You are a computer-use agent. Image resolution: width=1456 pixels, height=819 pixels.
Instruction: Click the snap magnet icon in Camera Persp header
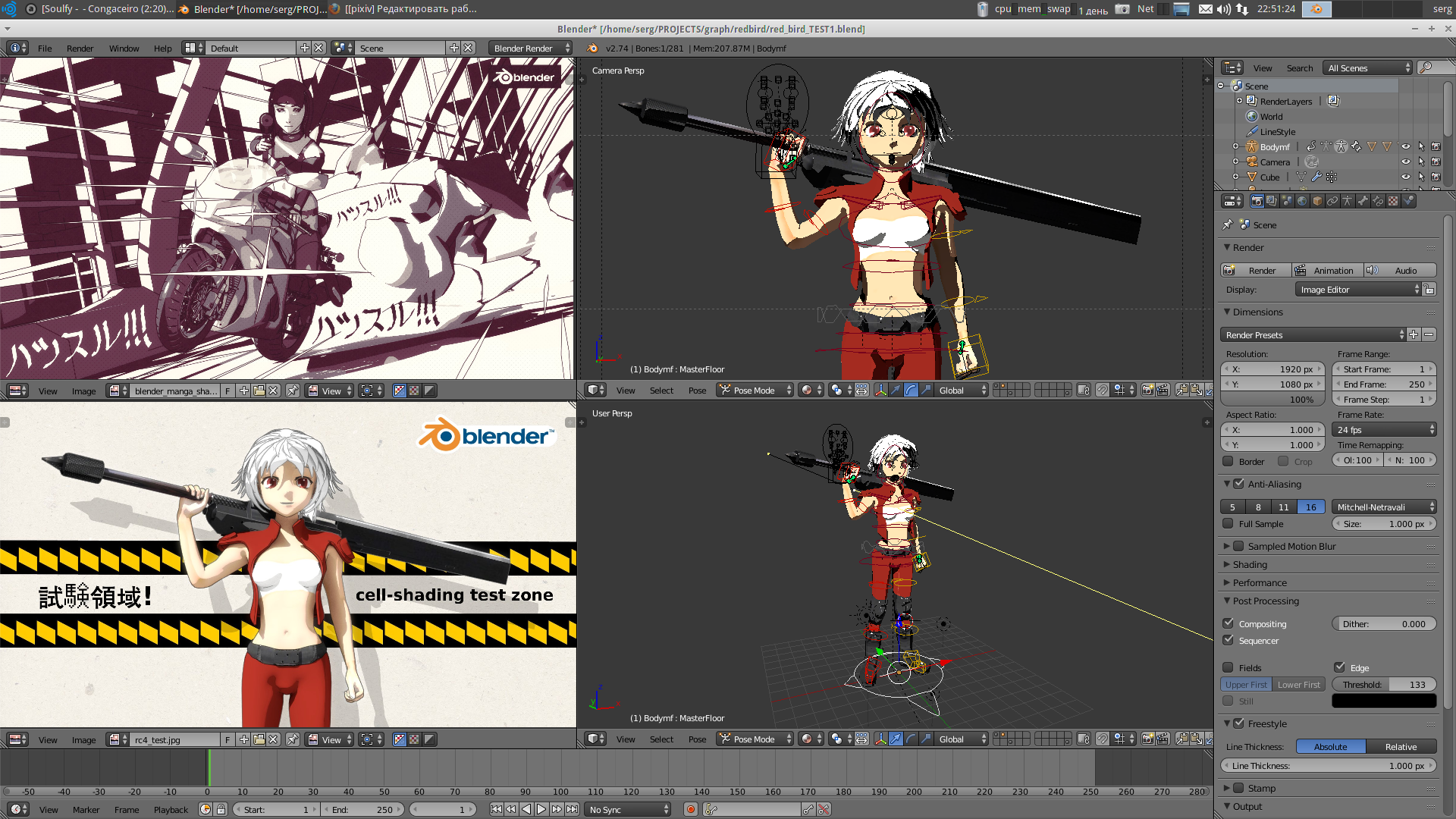[1102, 390]
